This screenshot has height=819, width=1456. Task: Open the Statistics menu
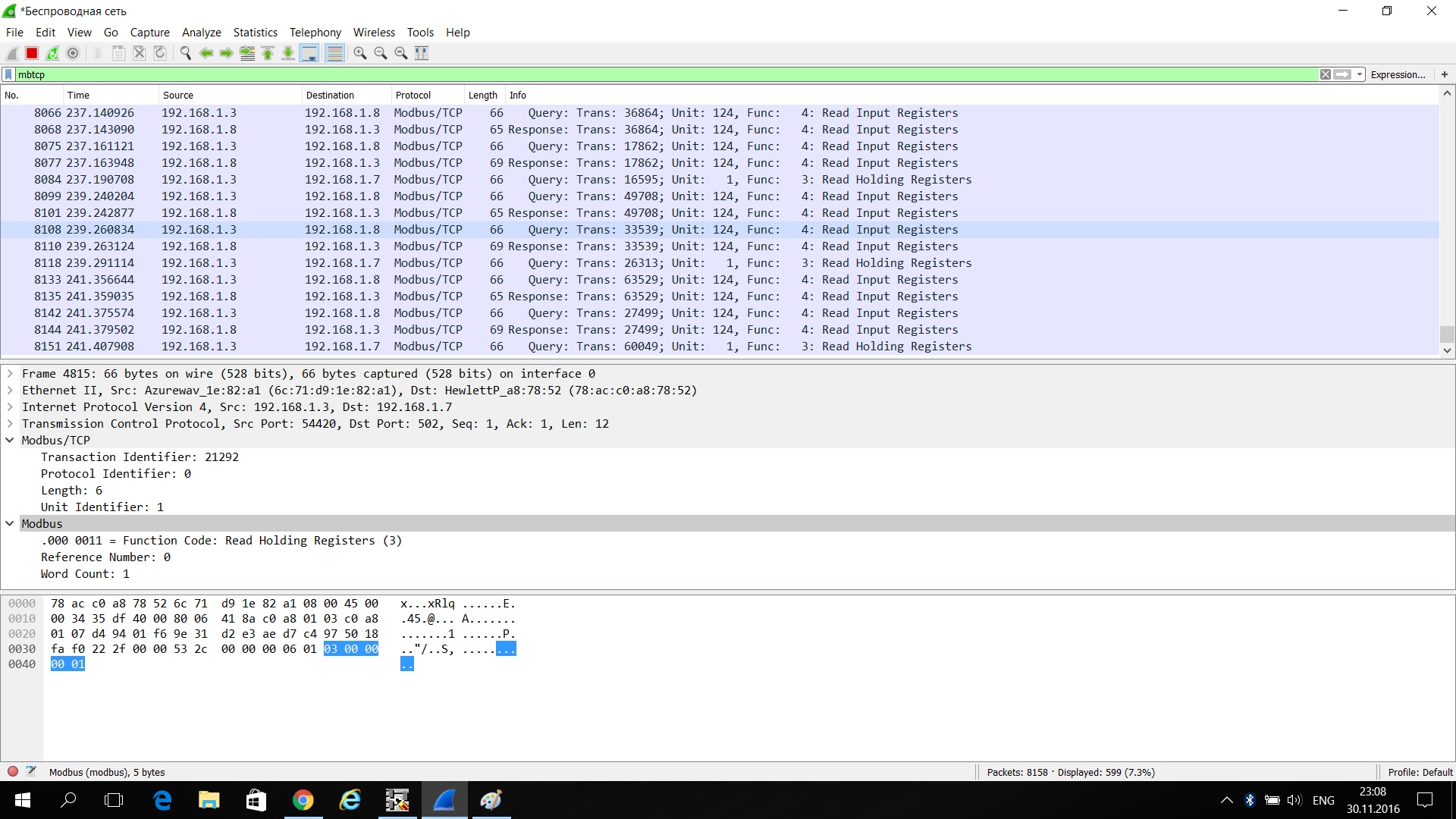[255, 33]
